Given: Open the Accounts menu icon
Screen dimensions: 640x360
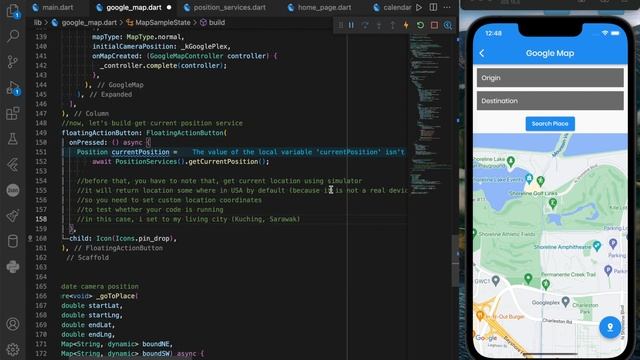Looking at the screenshot, I should coord(13,324).
